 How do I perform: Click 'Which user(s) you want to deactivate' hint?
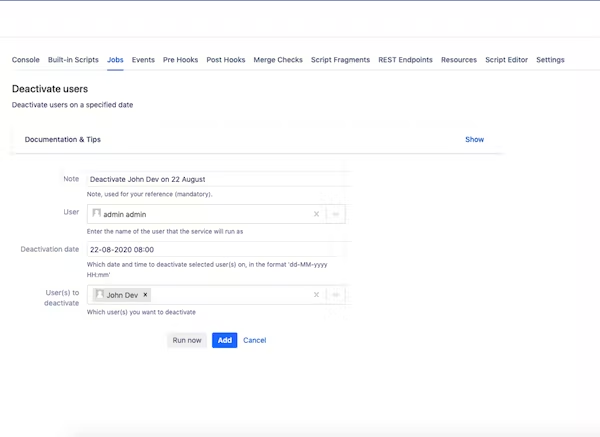click(x=141, y=312)
